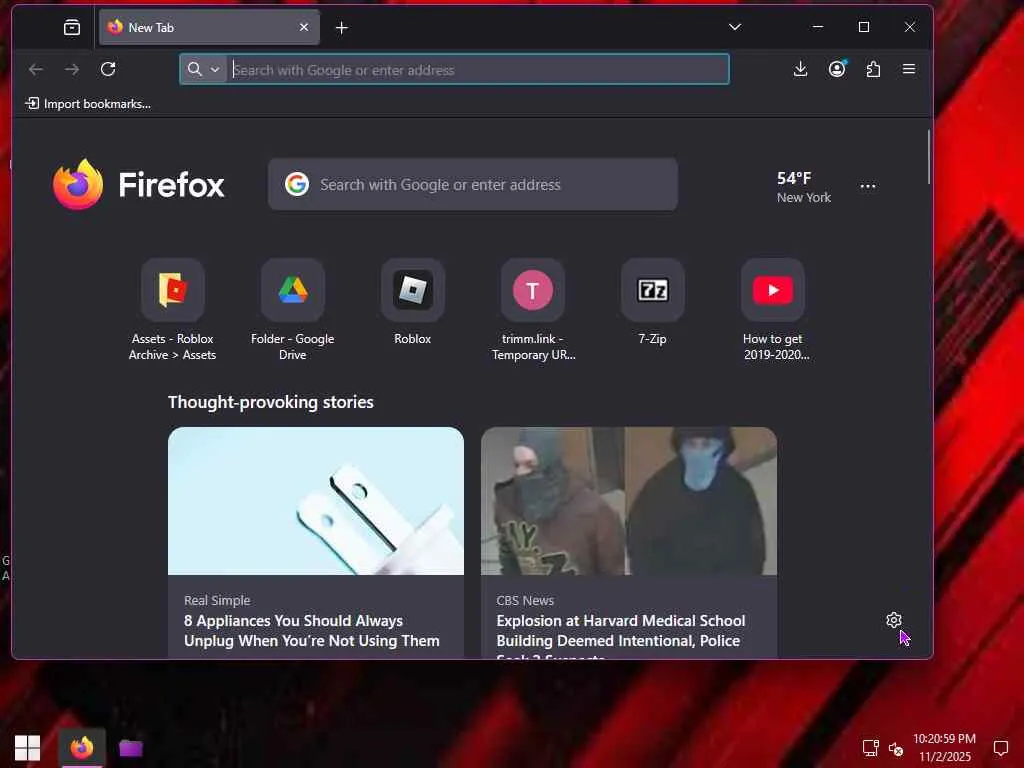Open the appliances plug story thumbnail
This screenshot has width=1024, height=768.
pos(316,501)
